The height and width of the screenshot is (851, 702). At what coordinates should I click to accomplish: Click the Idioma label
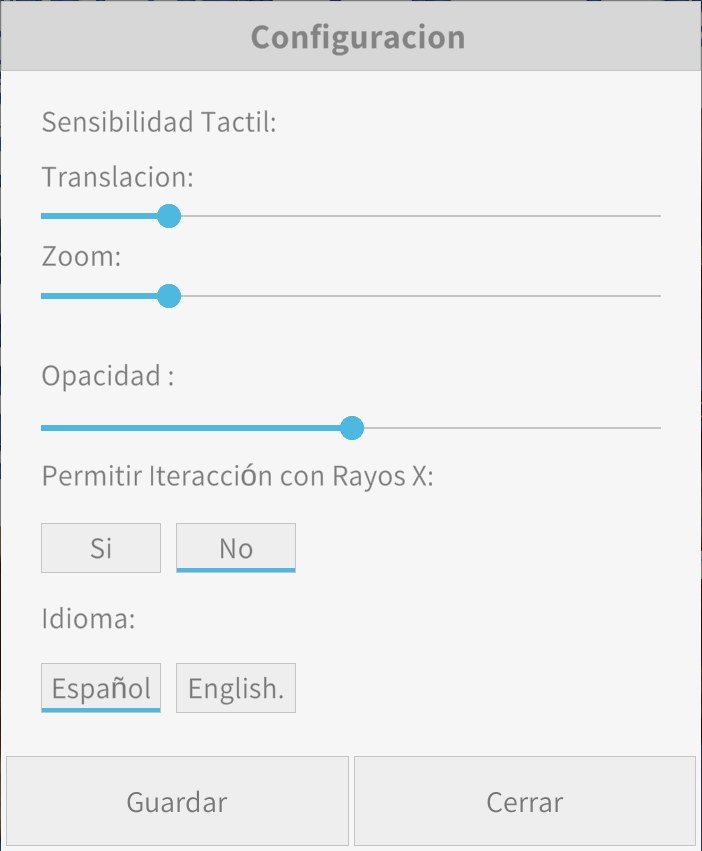click(88, 618)
